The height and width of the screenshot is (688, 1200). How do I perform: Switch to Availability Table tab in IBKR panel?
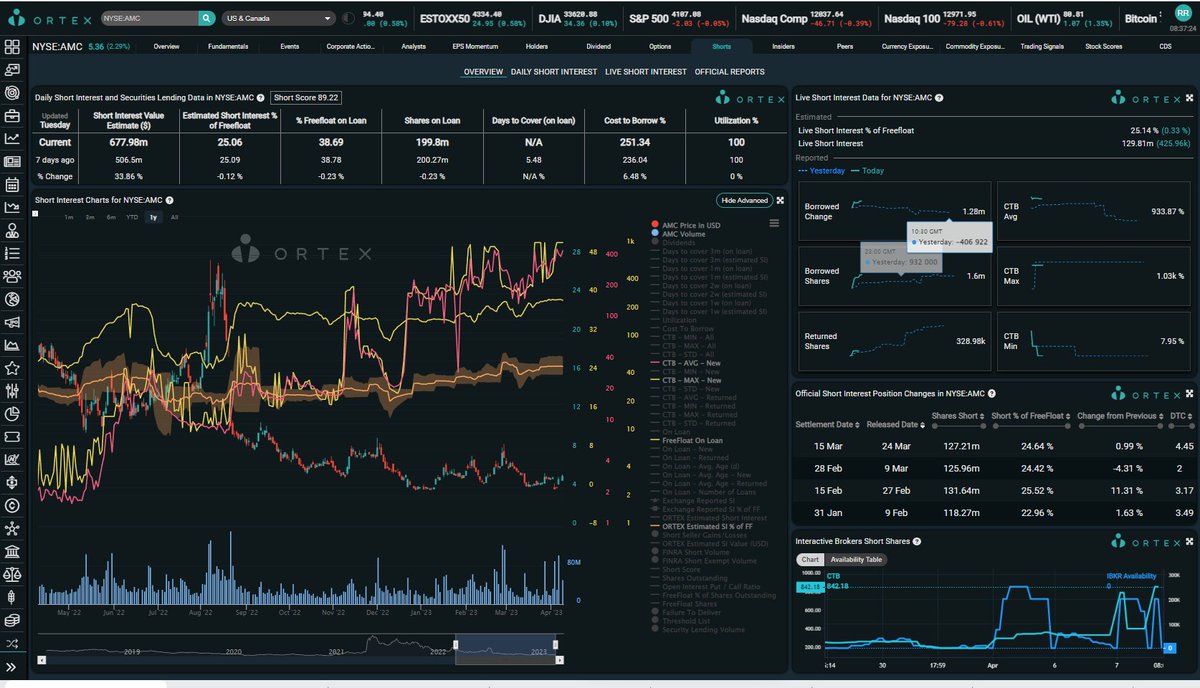tap(859, 560)
